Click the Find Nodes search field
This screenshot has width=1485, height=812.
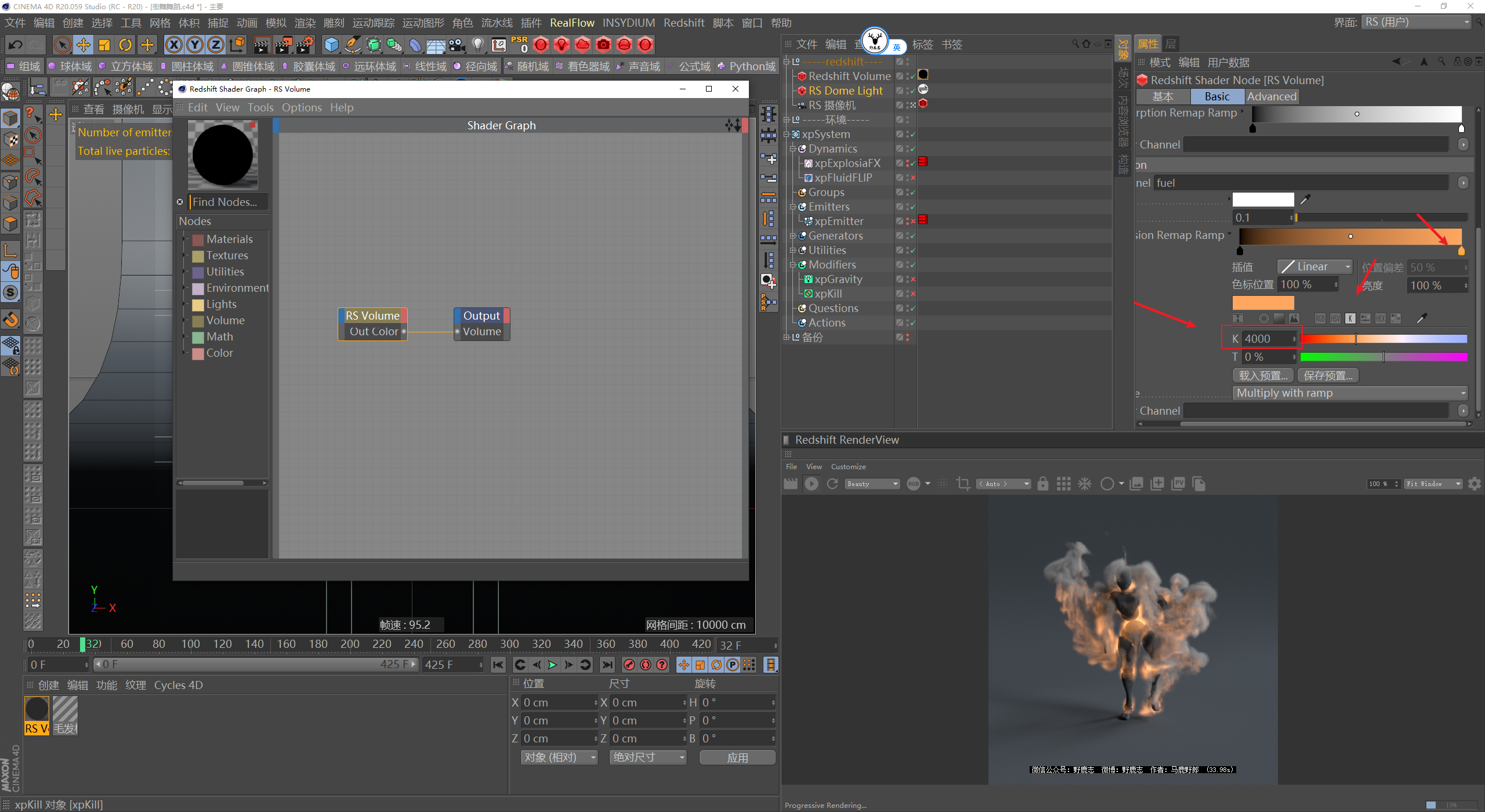[228, 202]
